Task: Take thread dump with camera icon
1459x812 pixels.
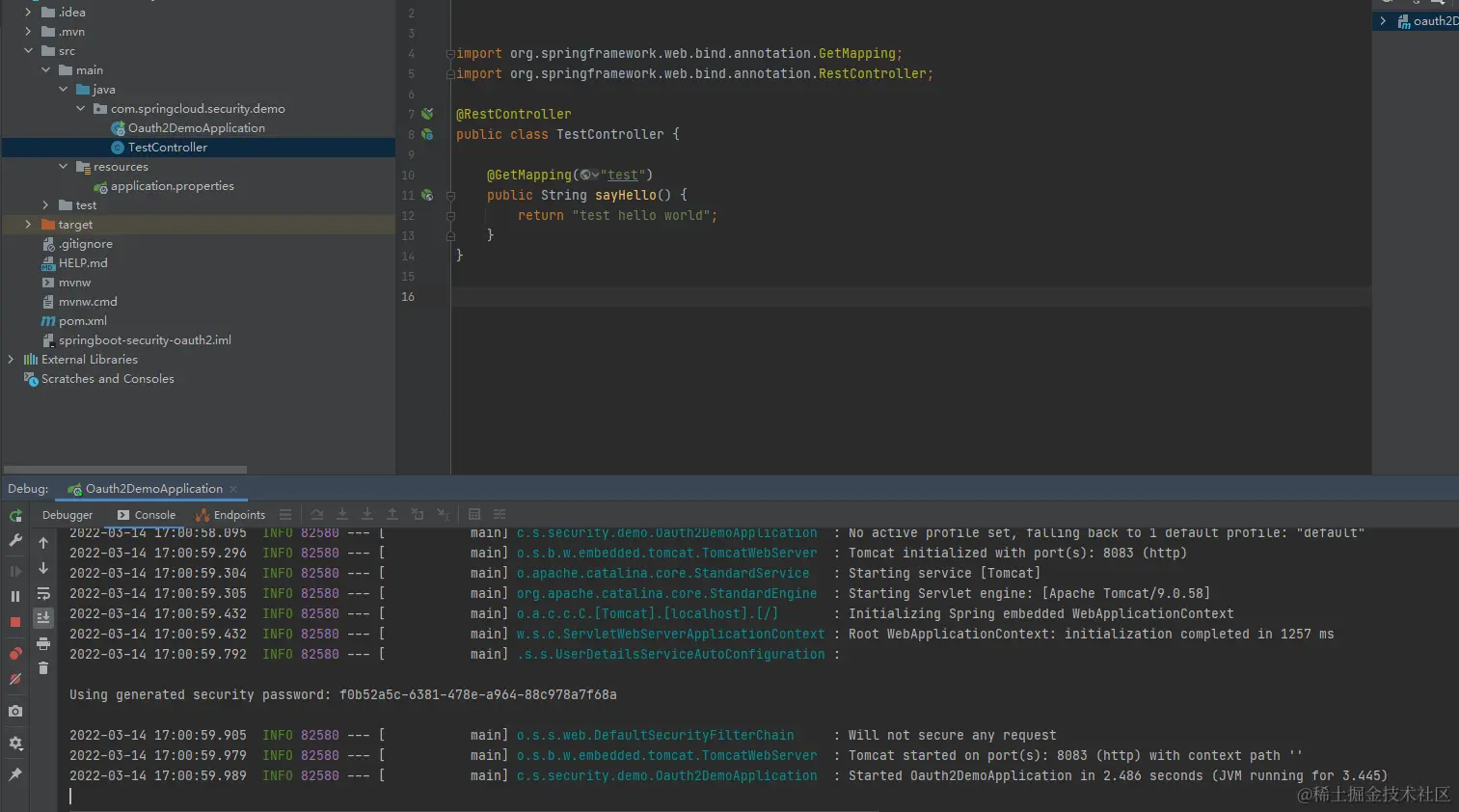Action: tap(15, 712)
